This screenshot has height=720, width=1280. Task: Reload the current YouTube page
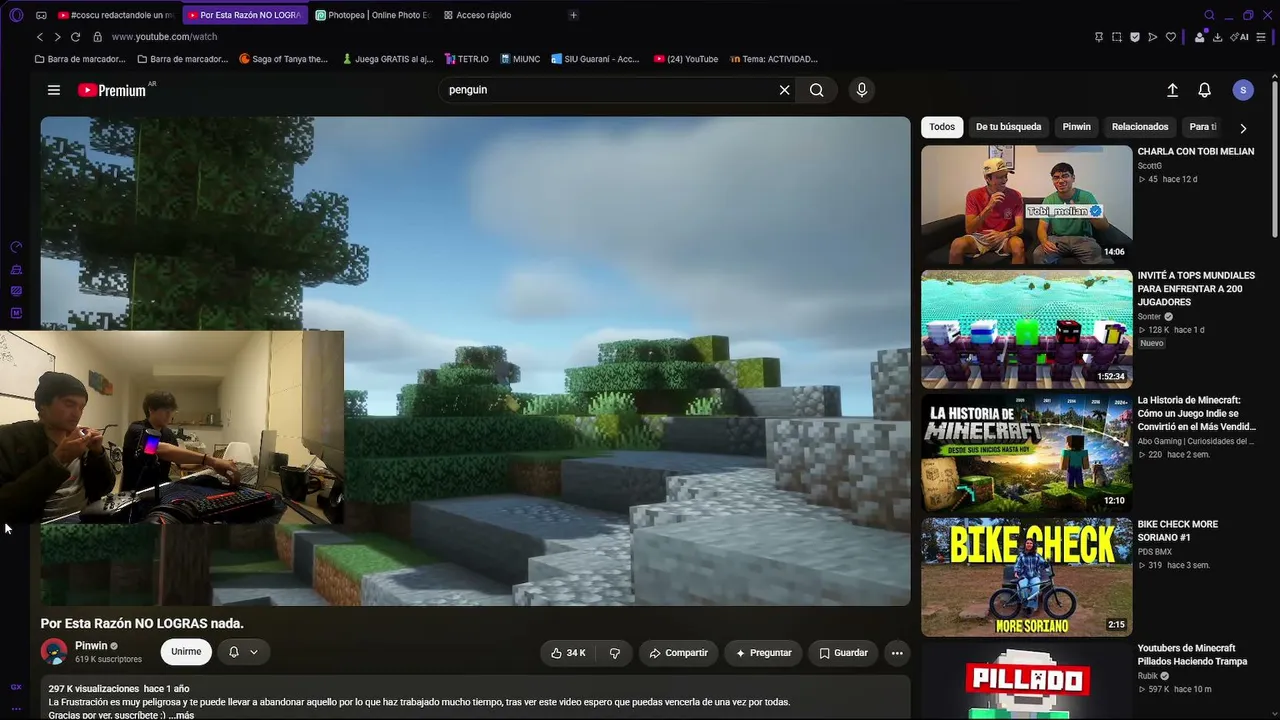coord(75,37)
